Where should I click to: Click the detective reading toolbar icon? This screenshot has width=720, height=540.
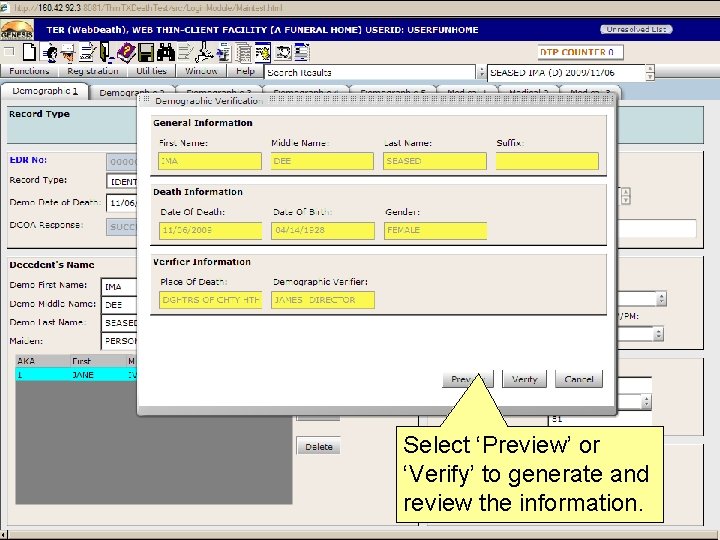click(283, 52)
